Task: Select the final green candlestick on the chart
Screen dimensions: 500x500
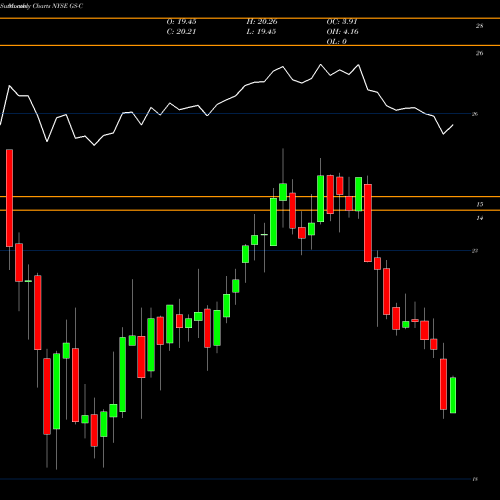Action: (x=453, y=395)
